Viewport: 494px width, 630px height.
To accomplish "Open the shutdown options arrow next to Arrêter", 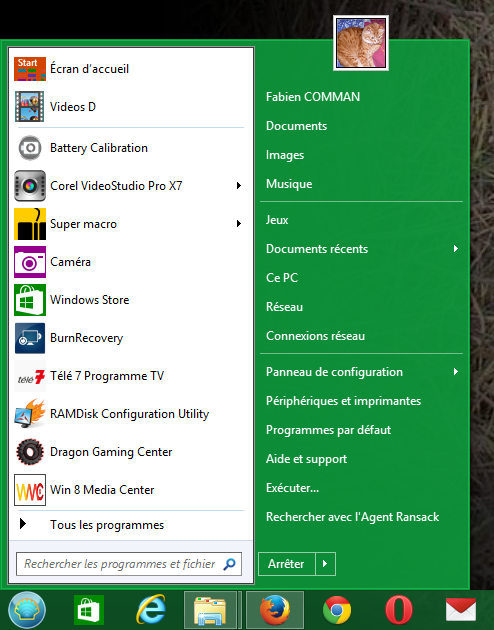I will pyautogui.click(x=325, y=564).
